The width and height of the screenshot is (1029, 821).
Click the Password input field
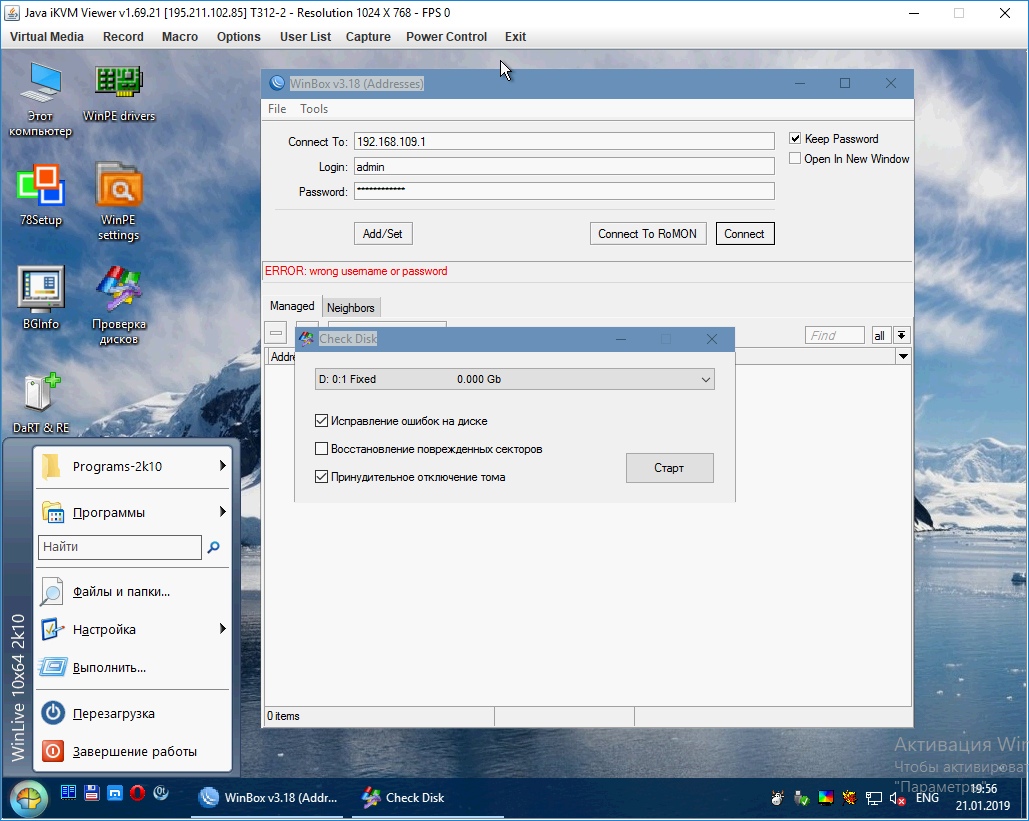point(564,191)
